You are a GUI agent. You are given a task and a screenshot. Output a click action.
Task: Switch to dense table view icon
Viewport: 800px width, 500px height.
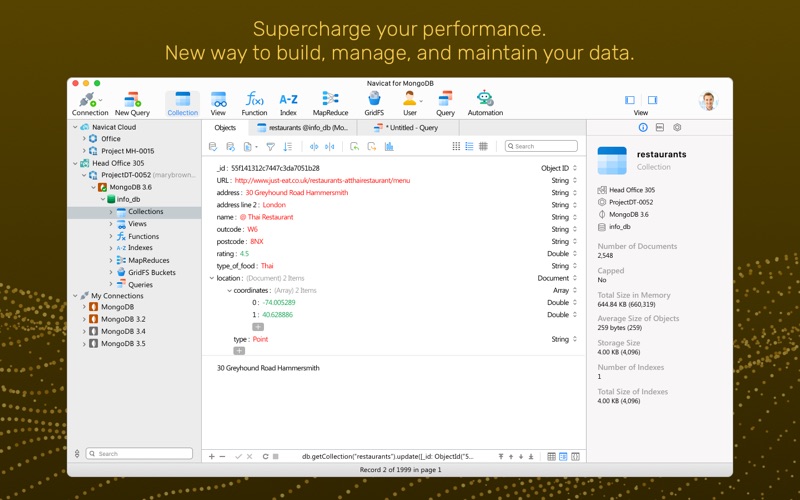click(x=483, y=146)
